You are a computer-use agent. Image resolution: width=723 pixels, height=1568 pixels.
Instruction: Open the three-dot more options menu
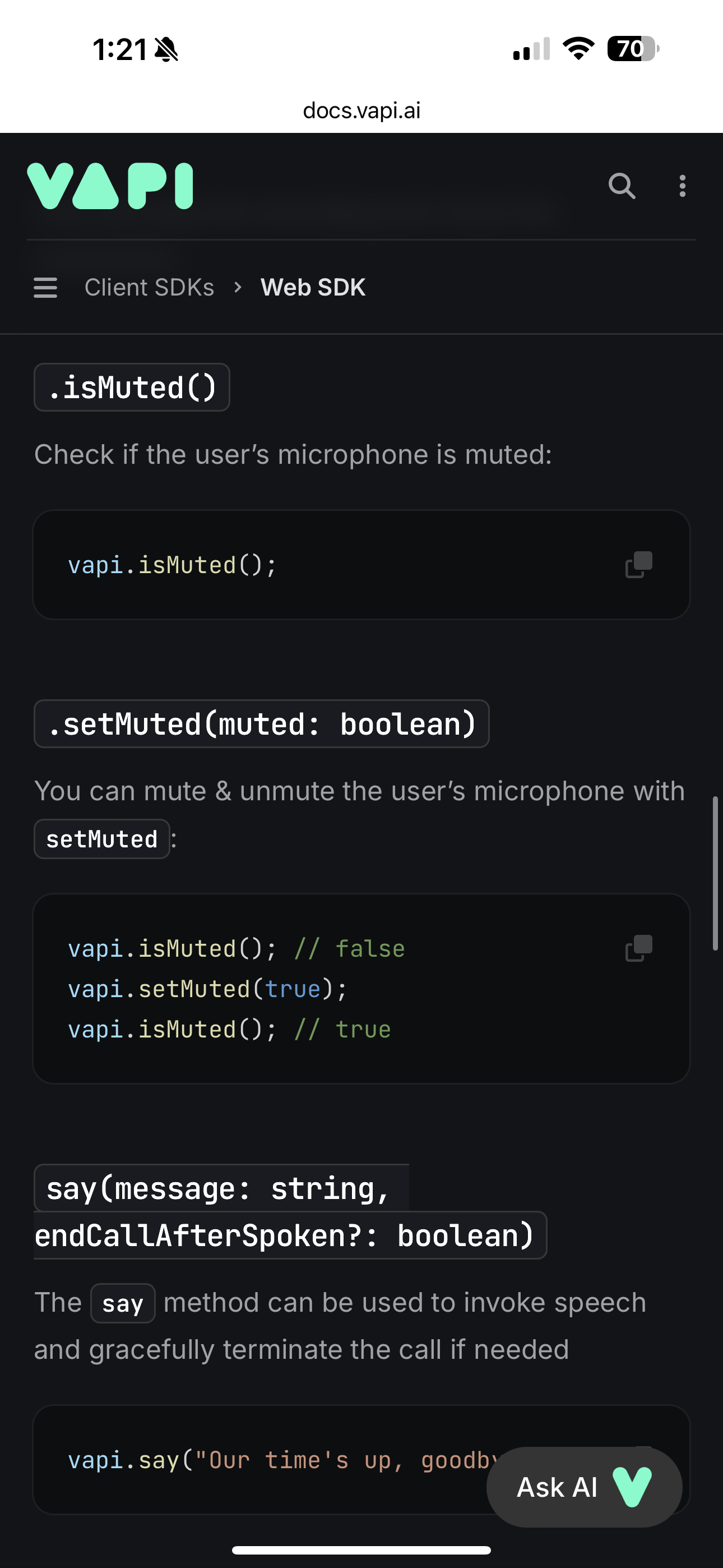682,186
